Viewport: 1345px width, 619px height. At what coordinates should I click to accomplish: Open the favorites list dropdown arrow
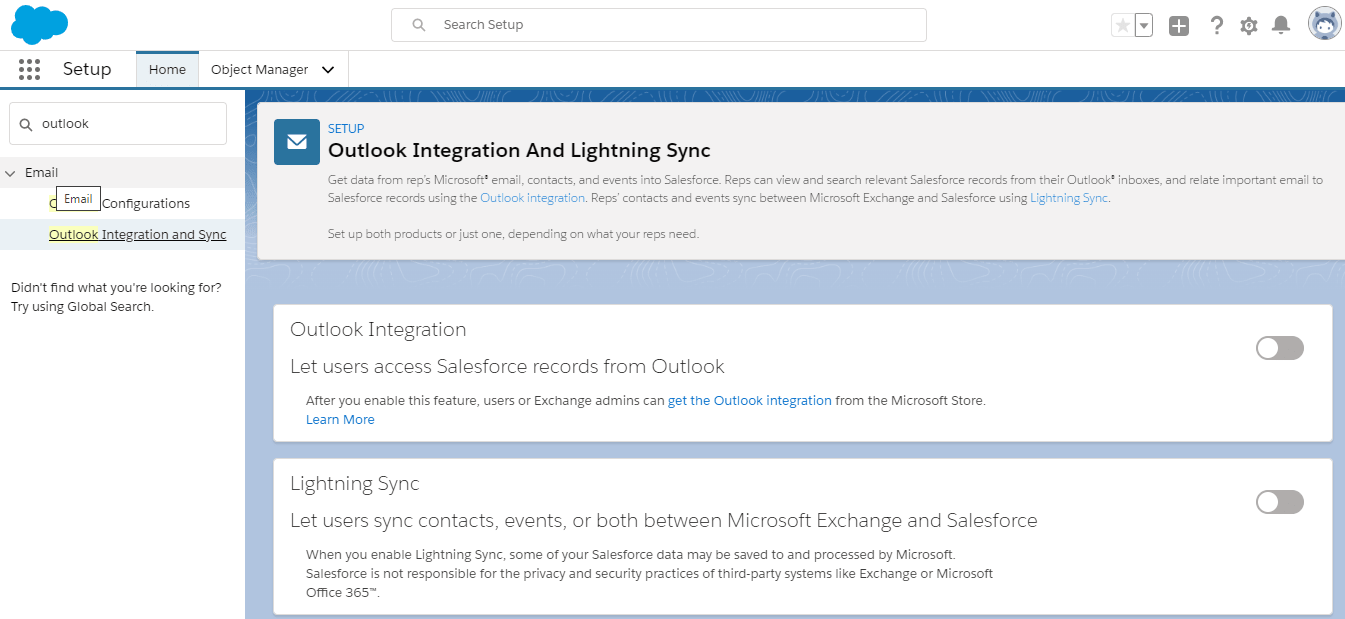coord(1143,25)
